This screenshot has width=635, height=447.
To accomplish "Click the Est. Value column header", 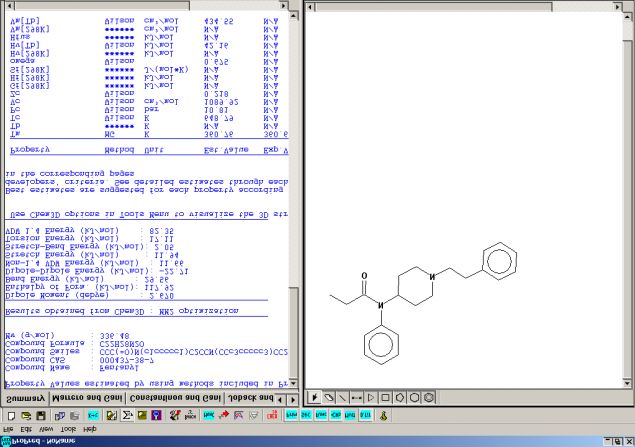I will point(226,150).
